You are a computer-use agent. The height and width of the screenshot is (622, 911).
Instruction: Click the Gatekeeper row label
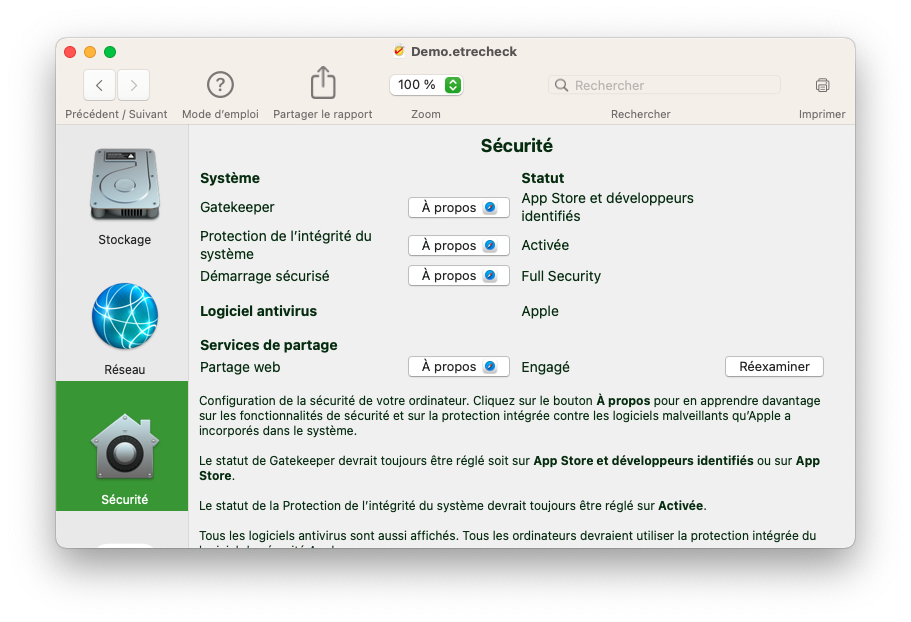pos(237,207)
